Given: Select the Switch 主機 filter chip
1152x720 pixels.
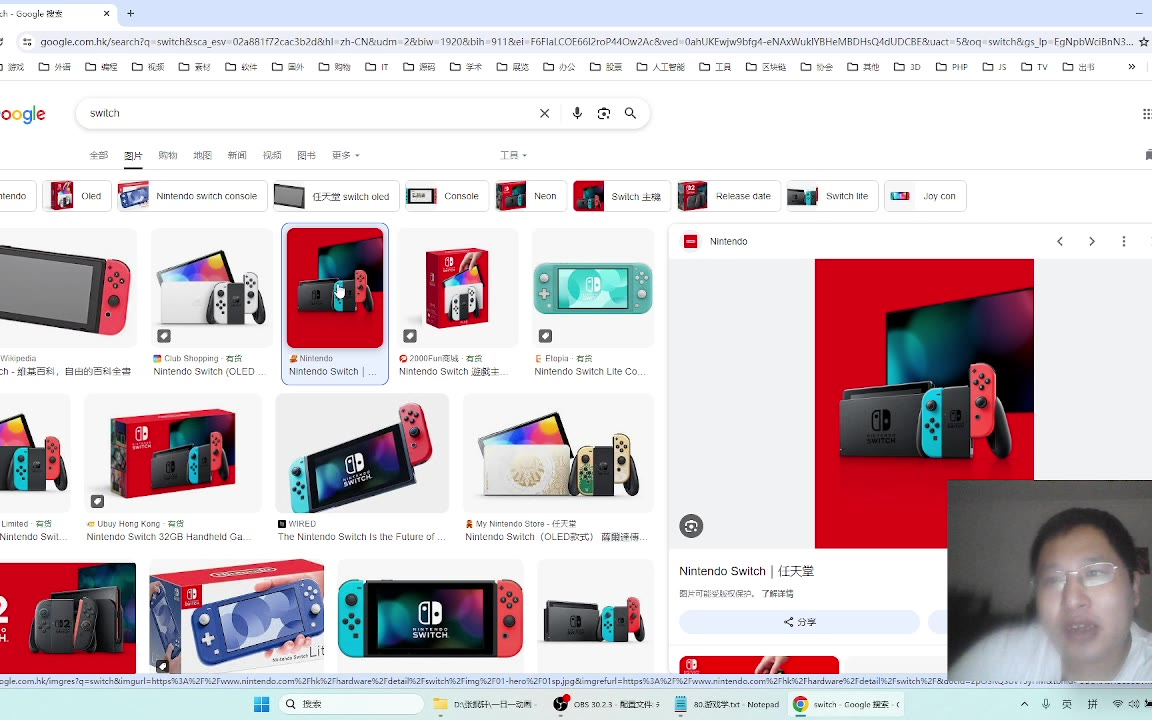Looking at the screenshot, I should (622, 196).
